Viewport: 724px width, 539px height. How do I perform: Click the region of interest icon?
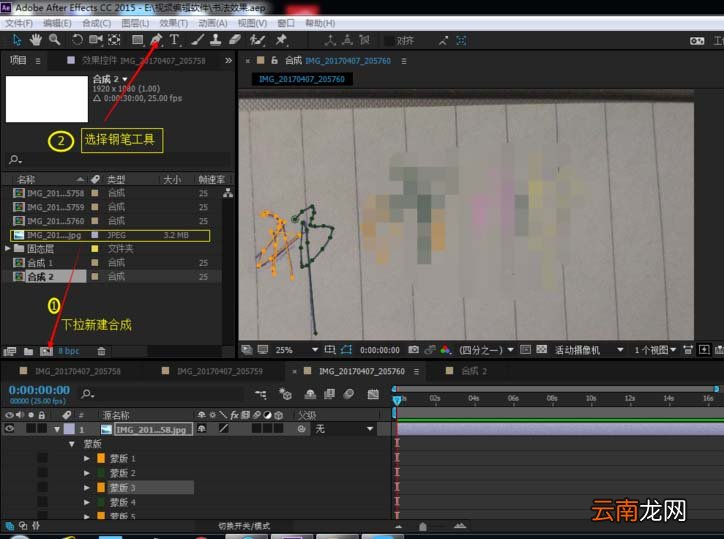coord(330,350)
